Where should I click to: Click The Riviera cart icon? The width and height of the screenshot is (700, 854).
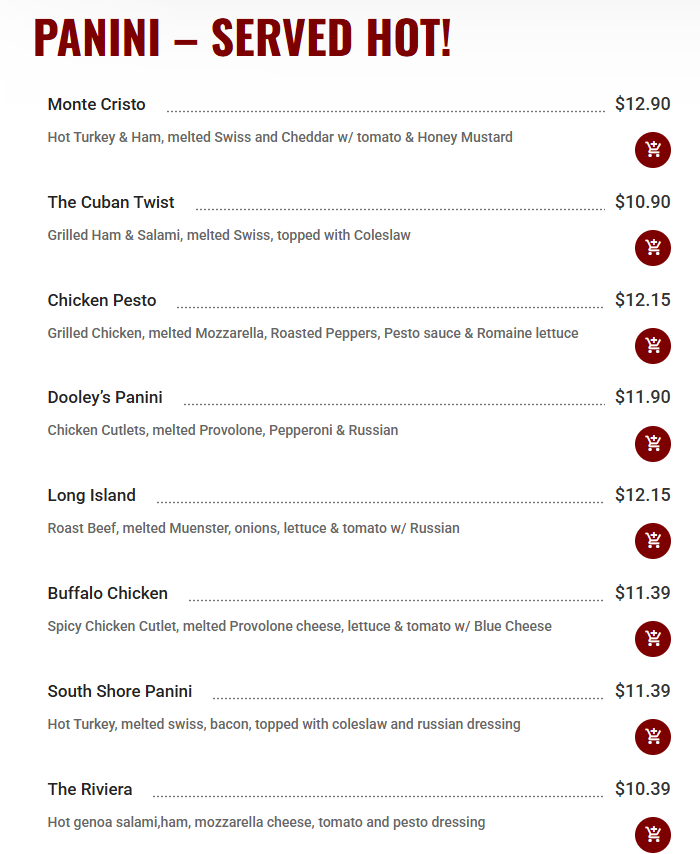point(652,835)
